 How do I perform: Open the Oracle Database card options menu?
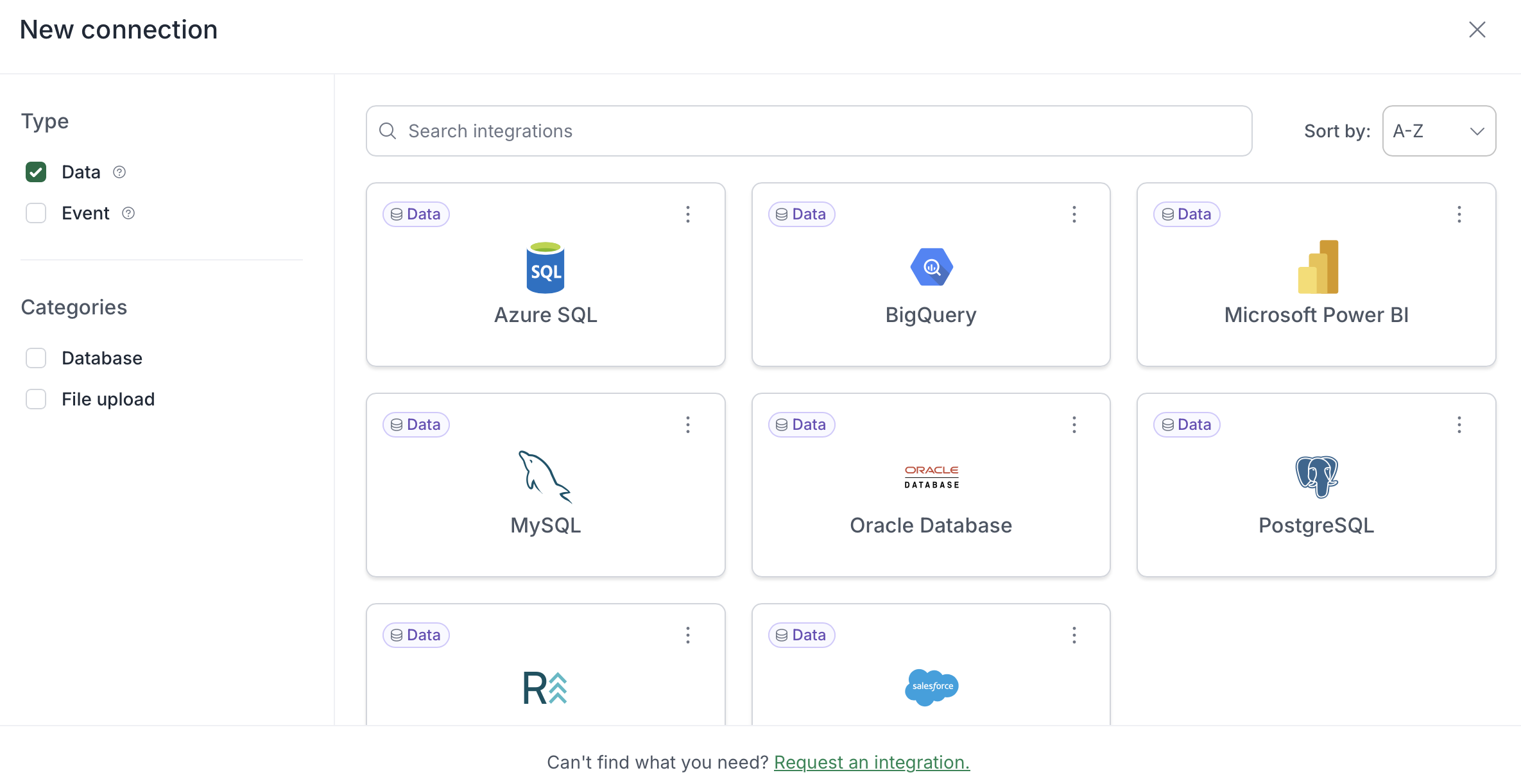(x=1074, y=425)
